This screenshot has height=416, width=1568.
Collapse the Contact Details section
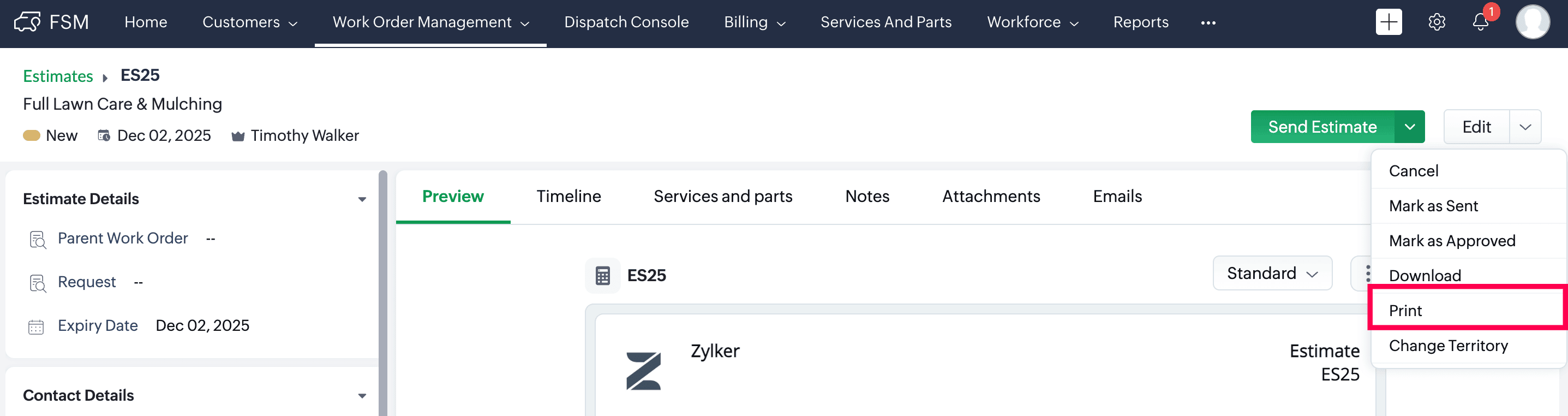tap(362, 396)
